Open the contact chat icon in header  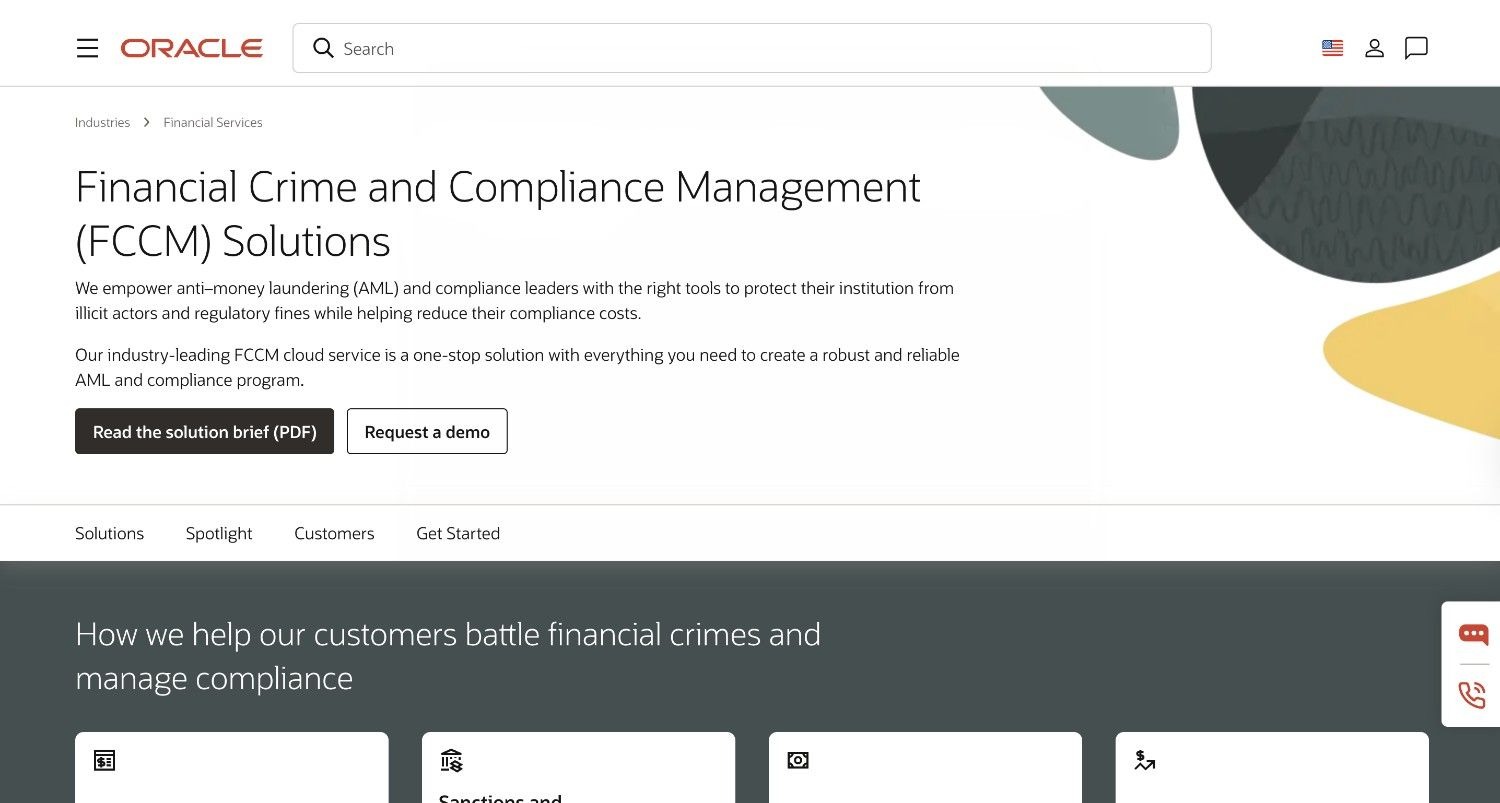[1416, 48]
